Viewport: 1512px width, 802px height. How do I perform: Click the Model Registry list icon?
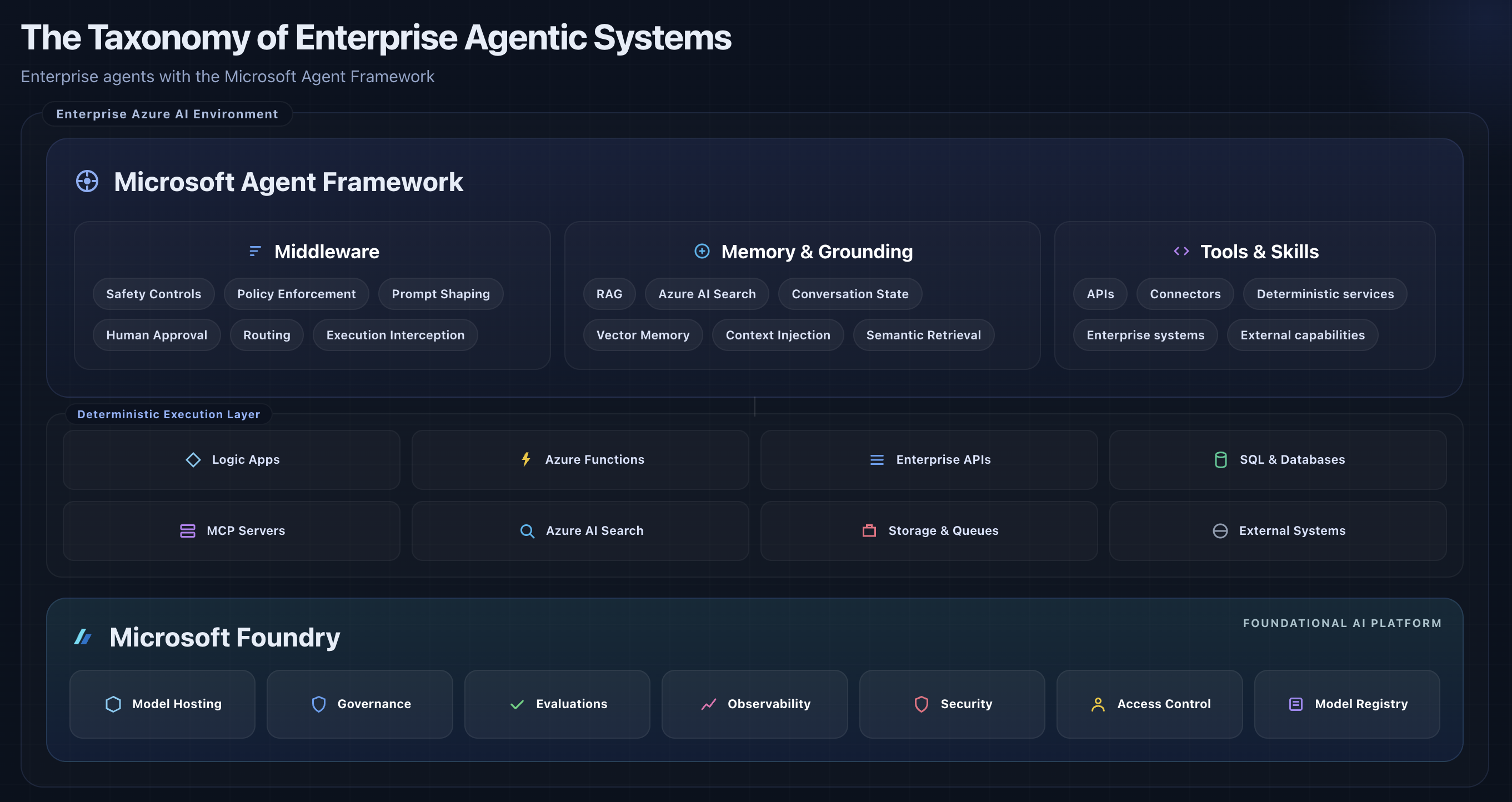1296,704
